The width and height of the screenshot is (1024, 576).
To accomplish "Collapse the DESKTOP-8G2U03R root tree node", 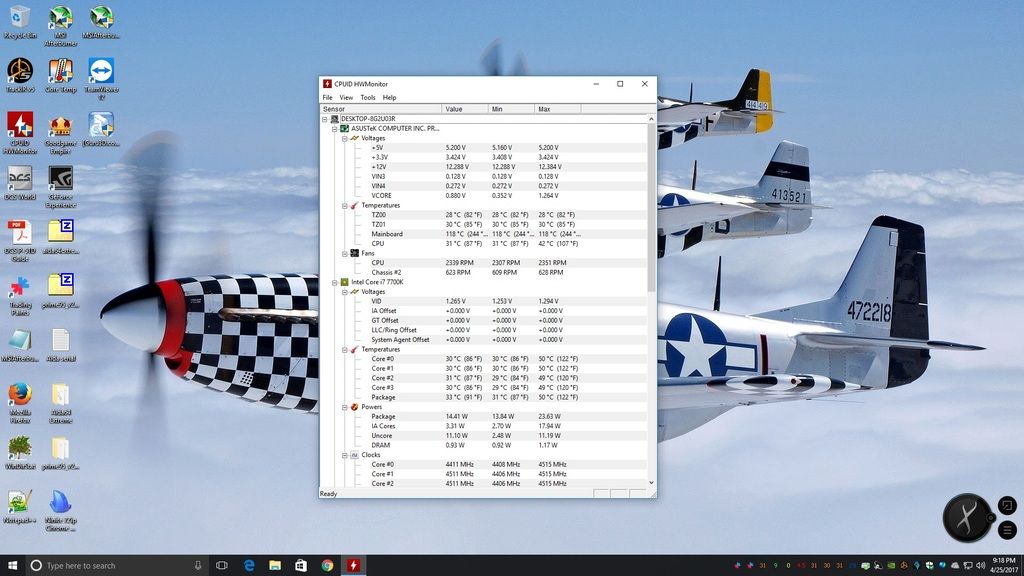I will pos(325,119).
